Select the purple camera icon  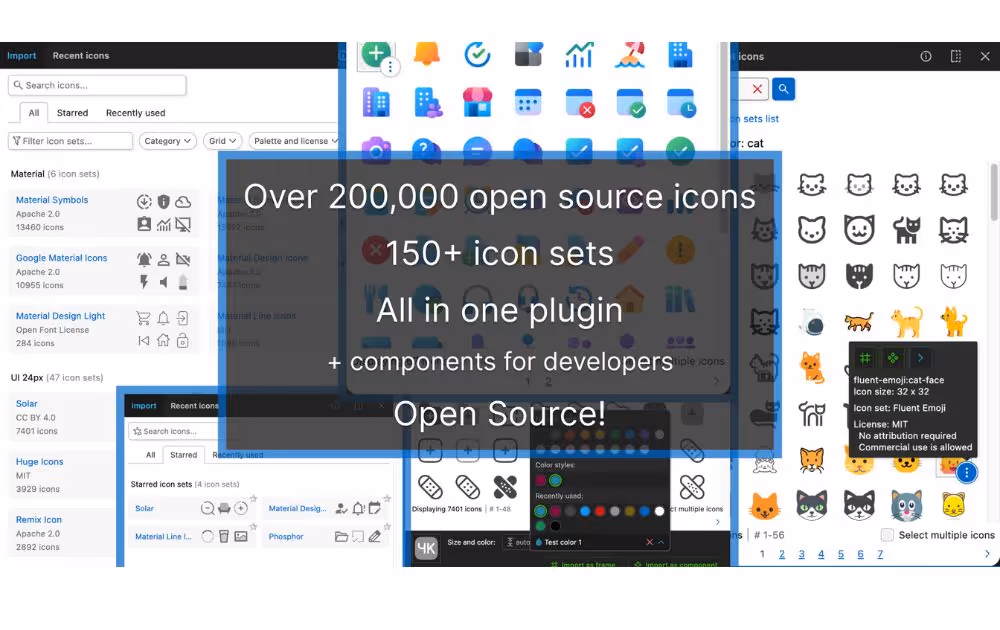pos(376,150)
